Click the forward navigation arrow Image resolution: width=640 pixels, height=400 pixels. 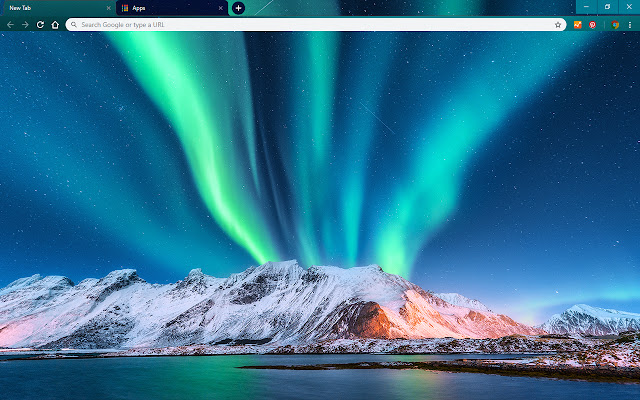(25, 24)
